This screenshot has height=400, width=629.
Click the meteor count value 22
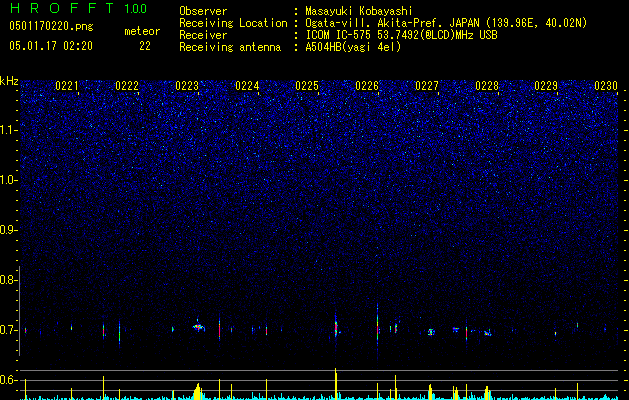(145, 46)
